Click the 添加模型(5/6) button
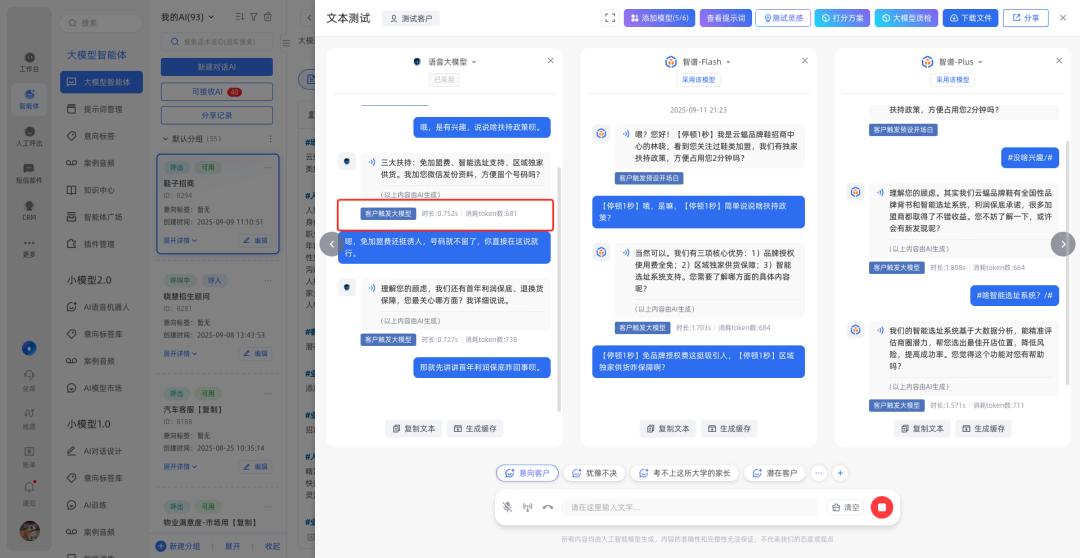Screen dimensions: 1080x558 pos(659,18)
